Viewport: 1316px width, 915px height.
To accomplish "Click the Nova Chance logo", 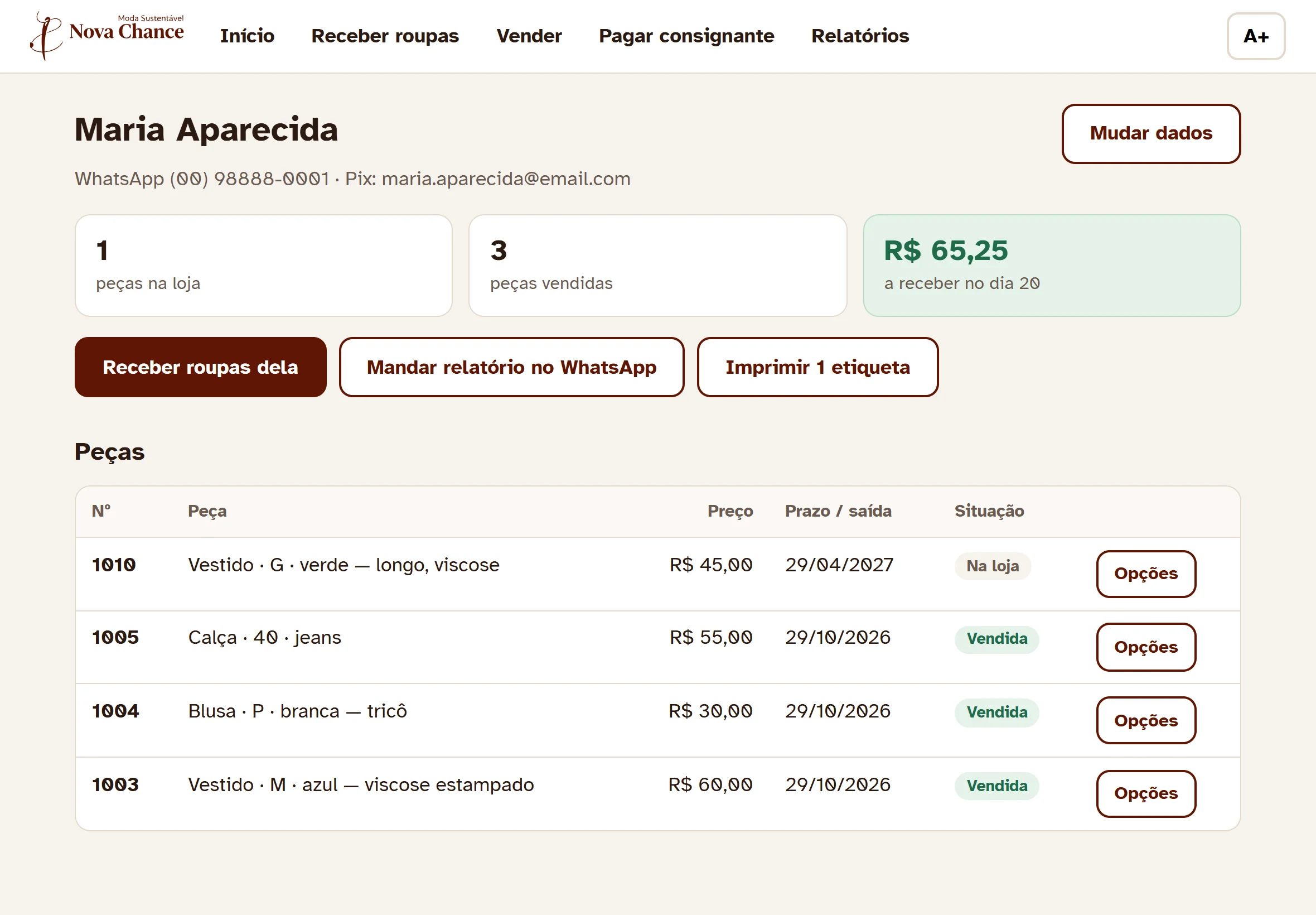I will click(107, 36).
